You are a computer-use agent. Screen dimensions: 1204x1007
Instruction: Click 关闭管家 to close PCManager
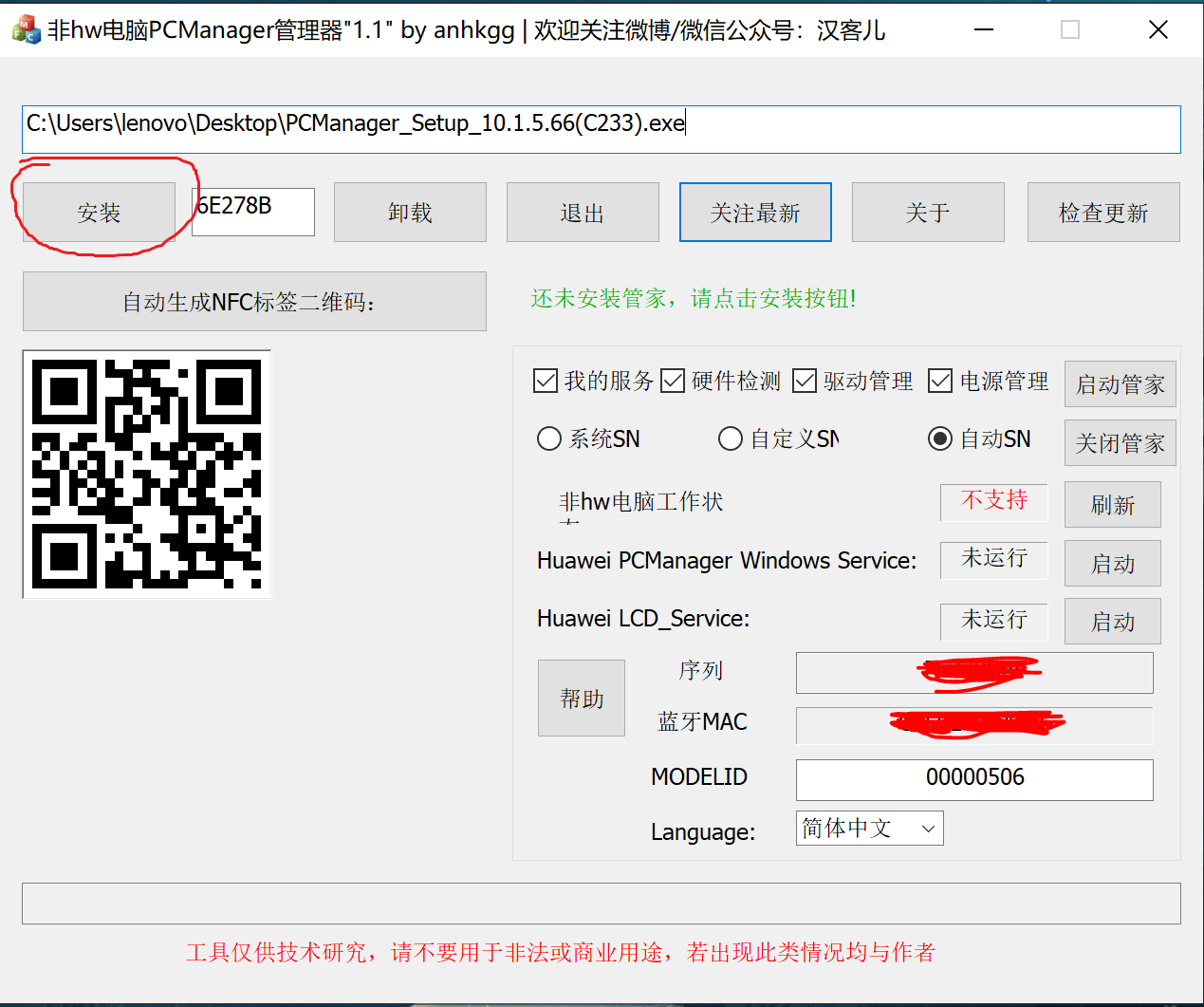(1120, 442)
